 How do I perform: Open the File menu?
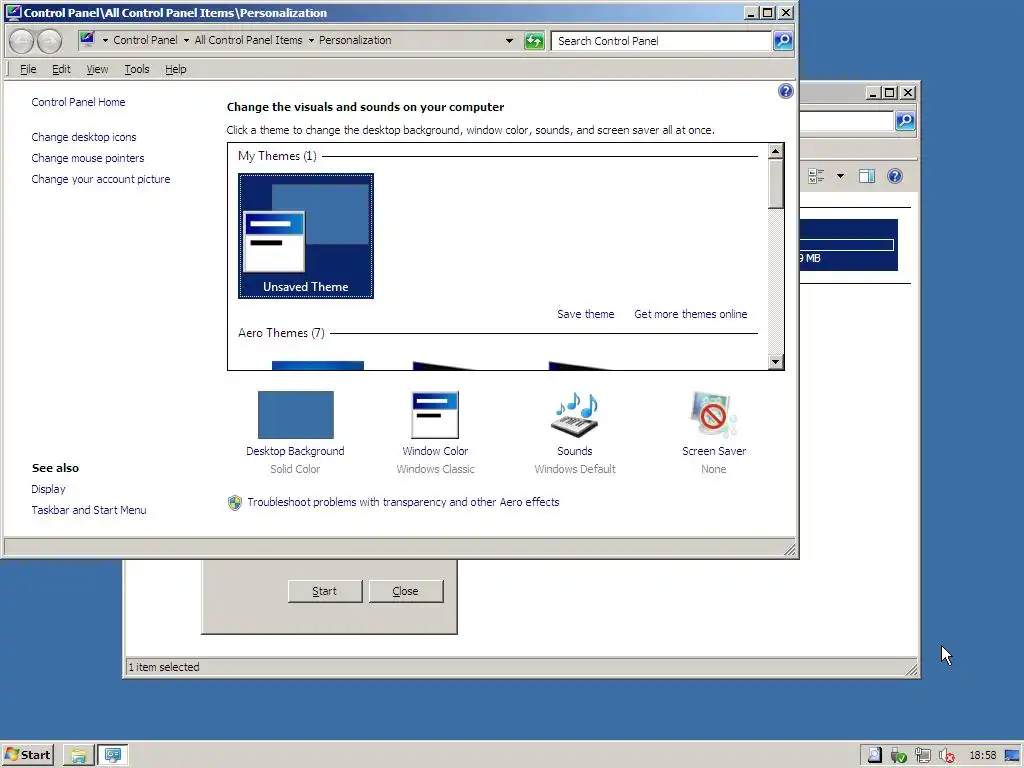[28, 69]
